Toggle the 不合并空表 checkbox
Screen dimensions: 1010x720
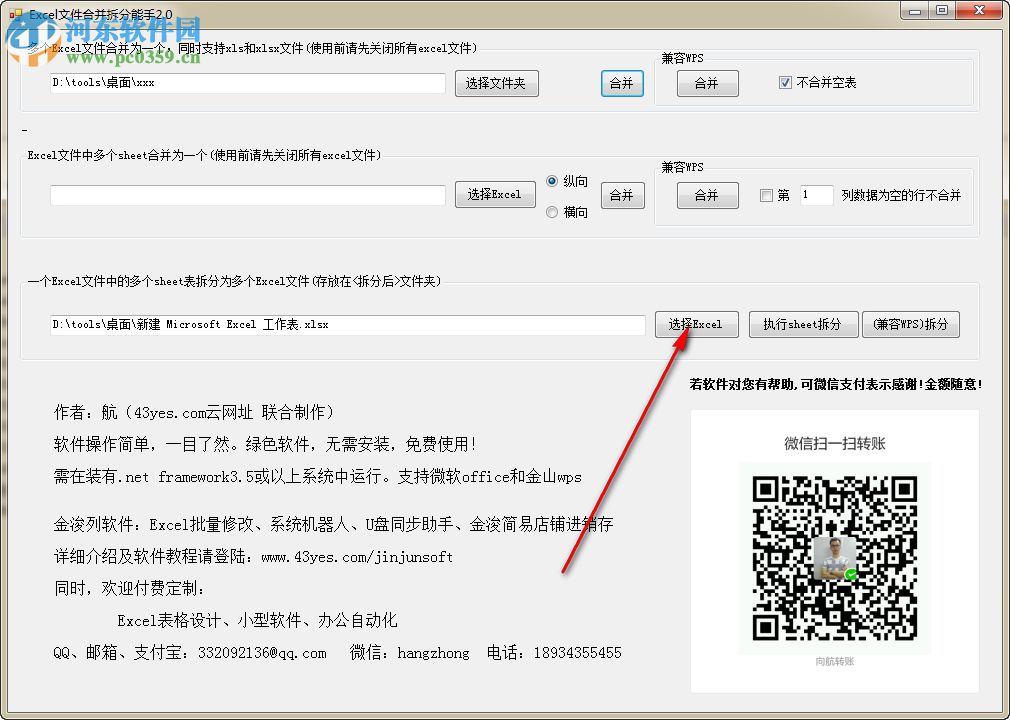point(785,82)
